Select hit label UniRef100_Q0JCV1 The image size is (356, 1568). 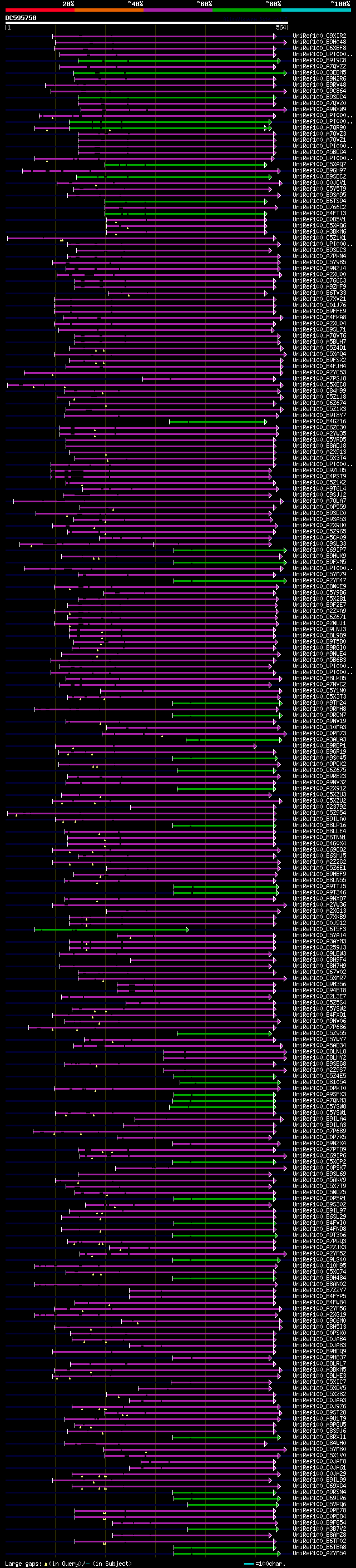pyautogui.click(x=319, y=182)
